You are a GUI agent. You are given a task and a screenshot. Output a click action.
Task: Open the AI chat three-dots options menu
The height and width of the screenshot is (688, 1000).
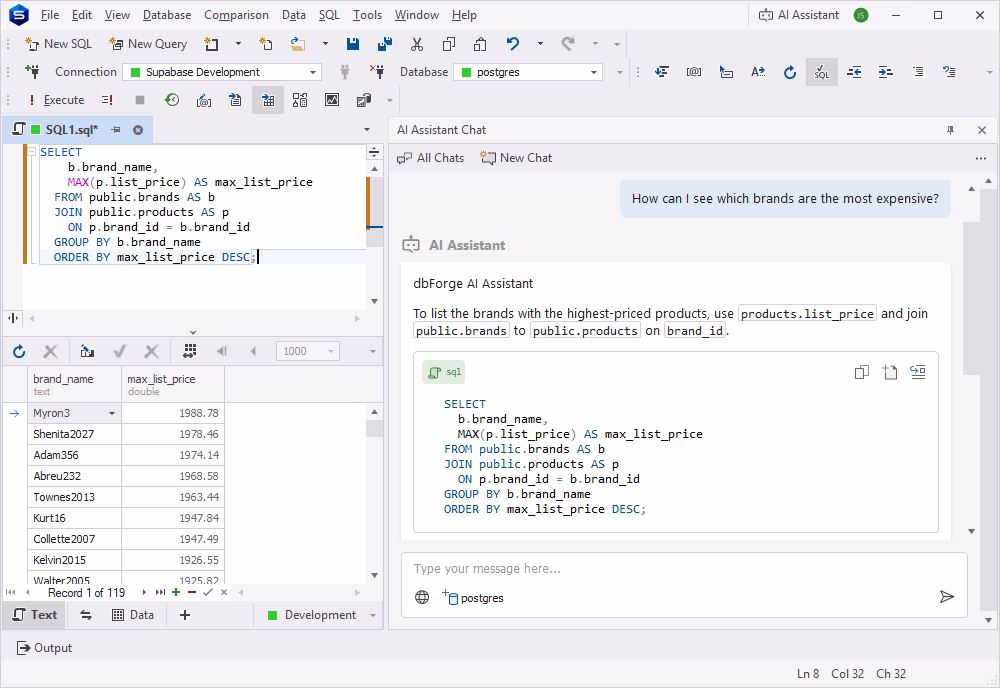click(981, 158)
